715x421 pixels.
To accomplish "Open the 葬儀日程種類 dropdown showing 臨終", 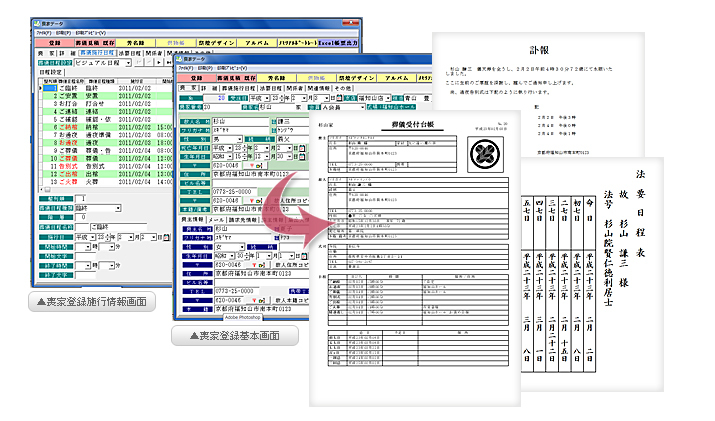I will (x=118, y=208).
